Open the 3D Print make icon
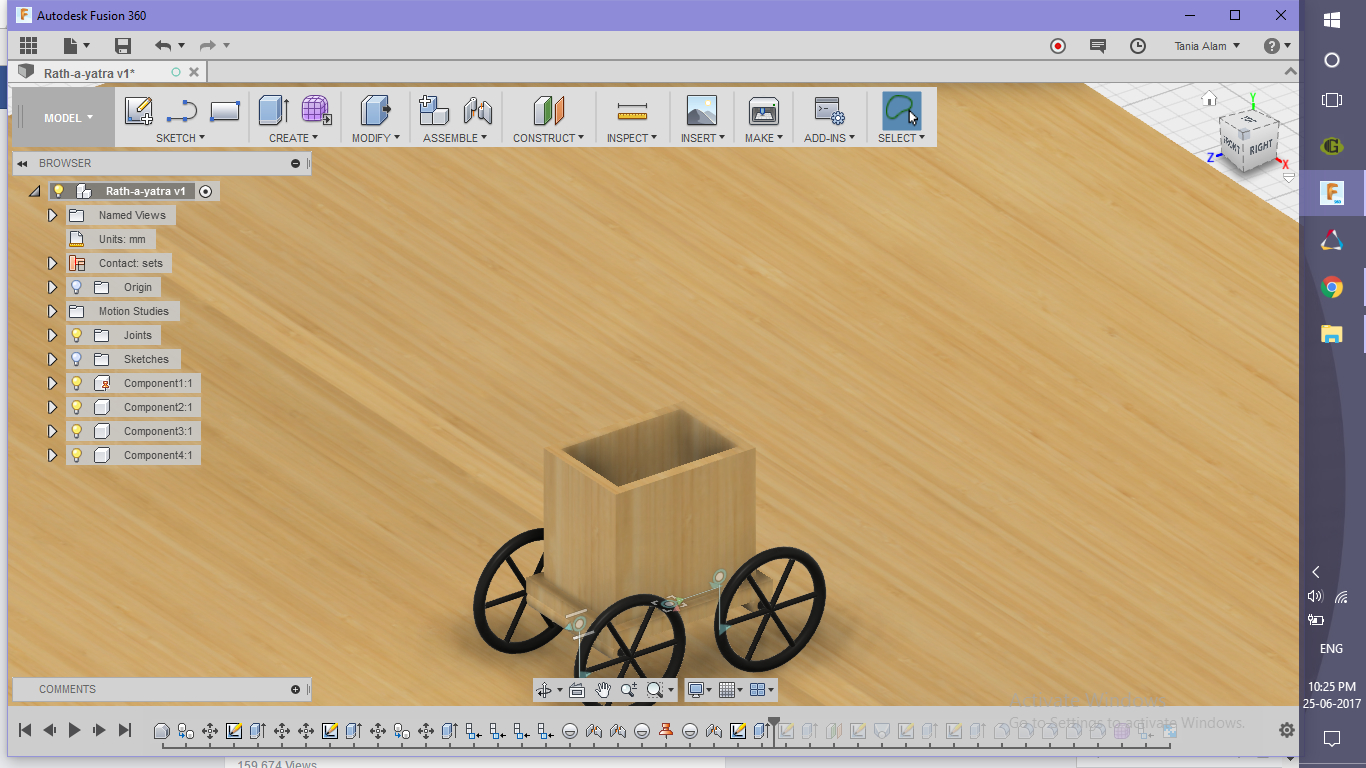Screen dimensions: 1366x768 tap(763, 110)
